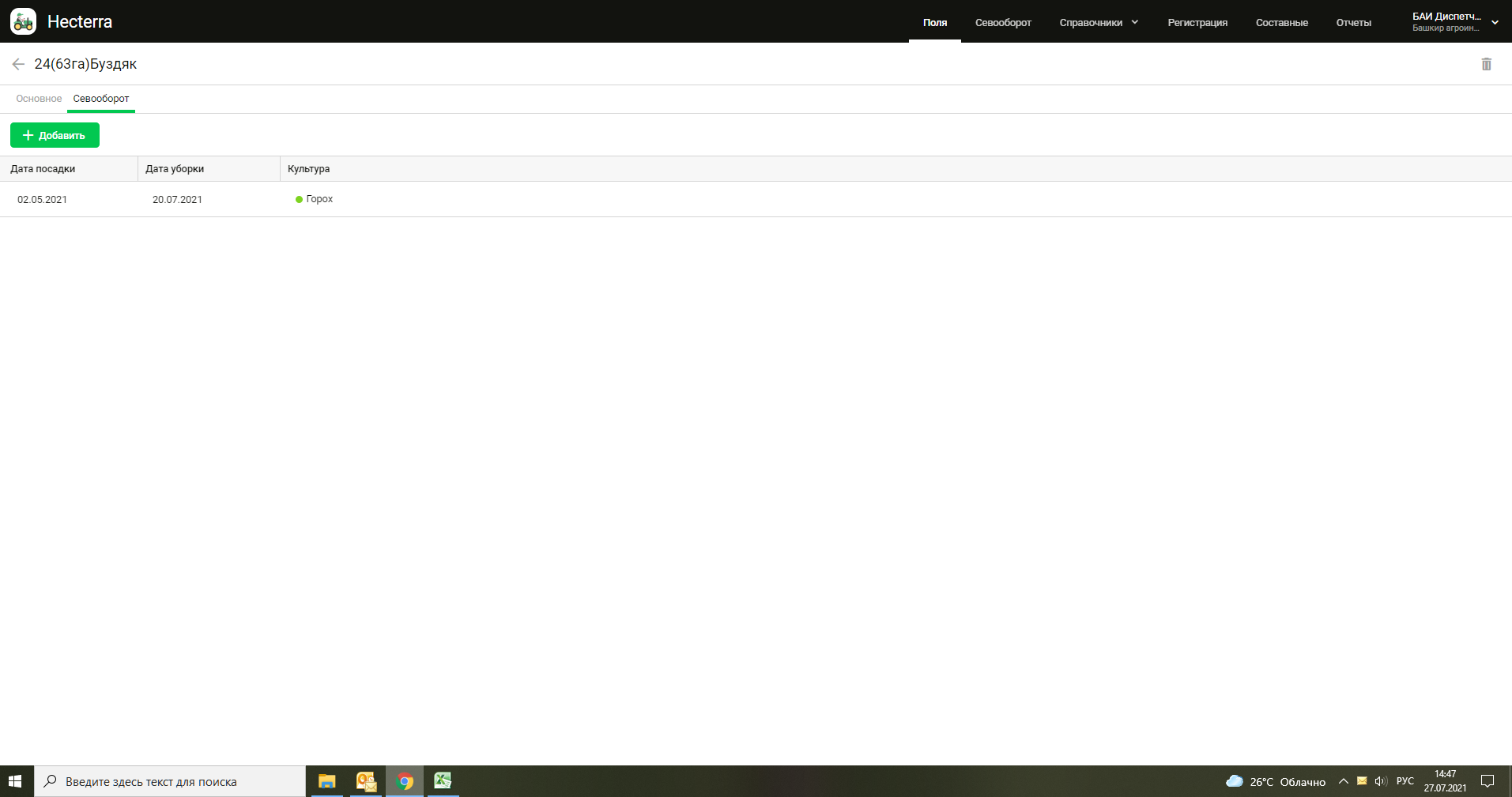Expand the Справочники dropdown menu

pyautogui.click(x=1099, y=22)
